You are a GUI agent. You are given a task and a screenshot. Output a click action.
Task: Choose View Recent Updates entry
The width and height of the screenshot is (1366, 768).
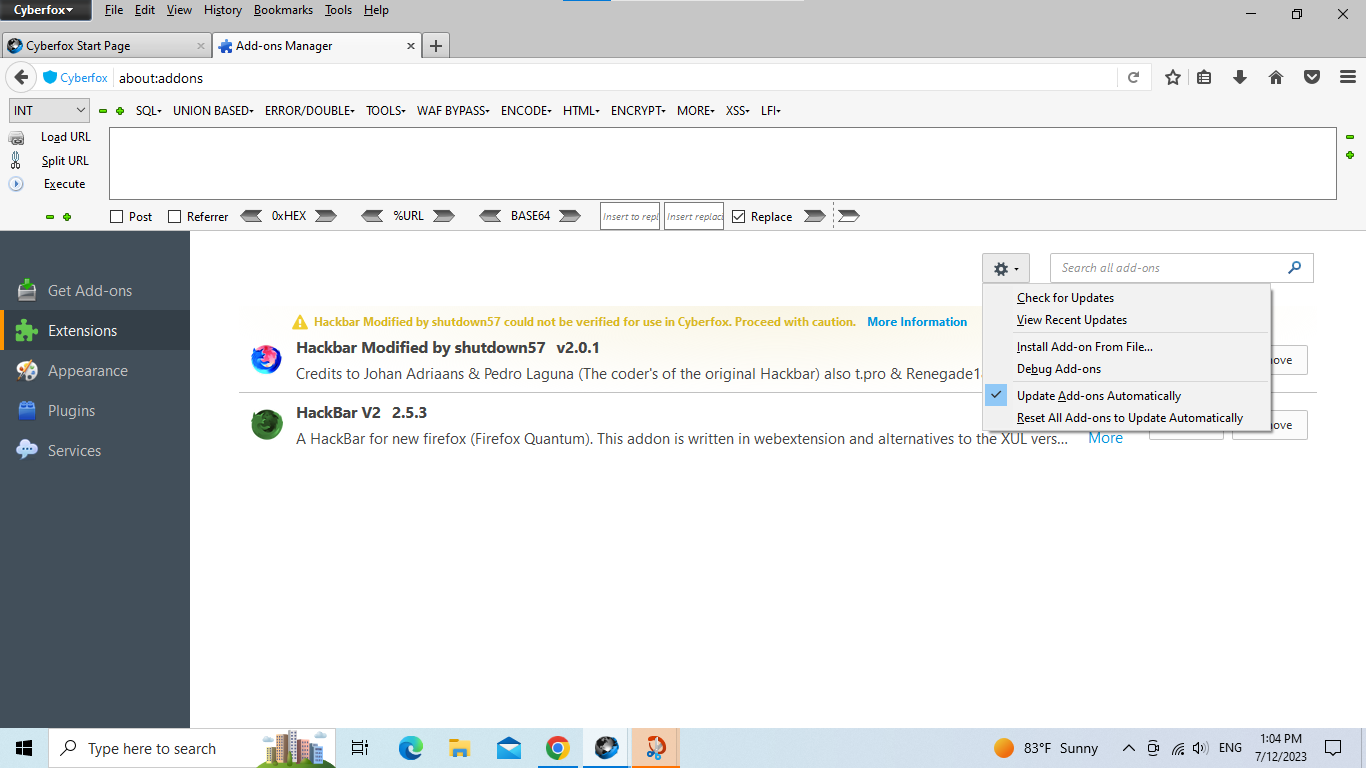click(1127, 320)
